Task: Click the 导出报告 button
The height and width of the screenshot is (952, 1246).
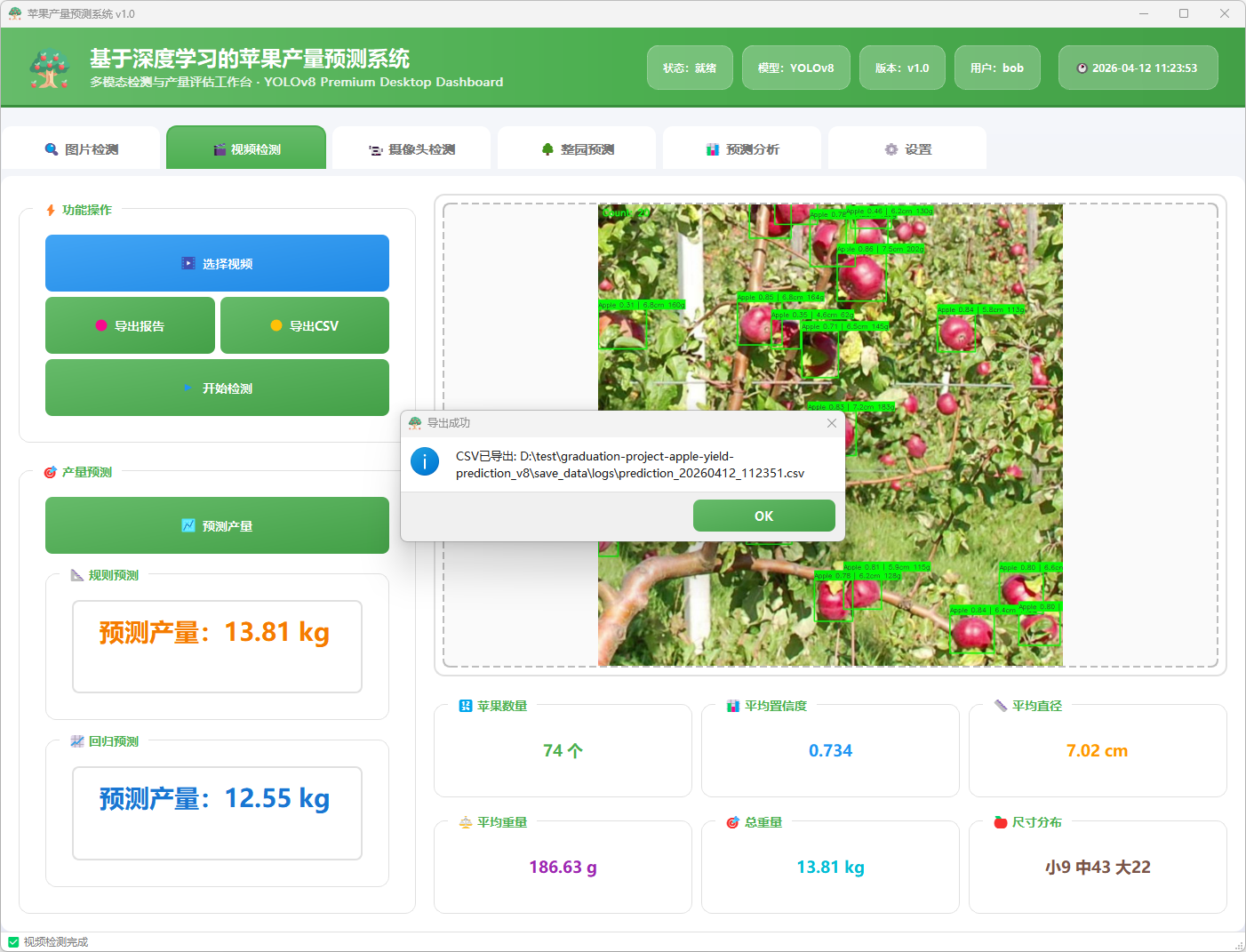Action: click(x=130, y=326)
